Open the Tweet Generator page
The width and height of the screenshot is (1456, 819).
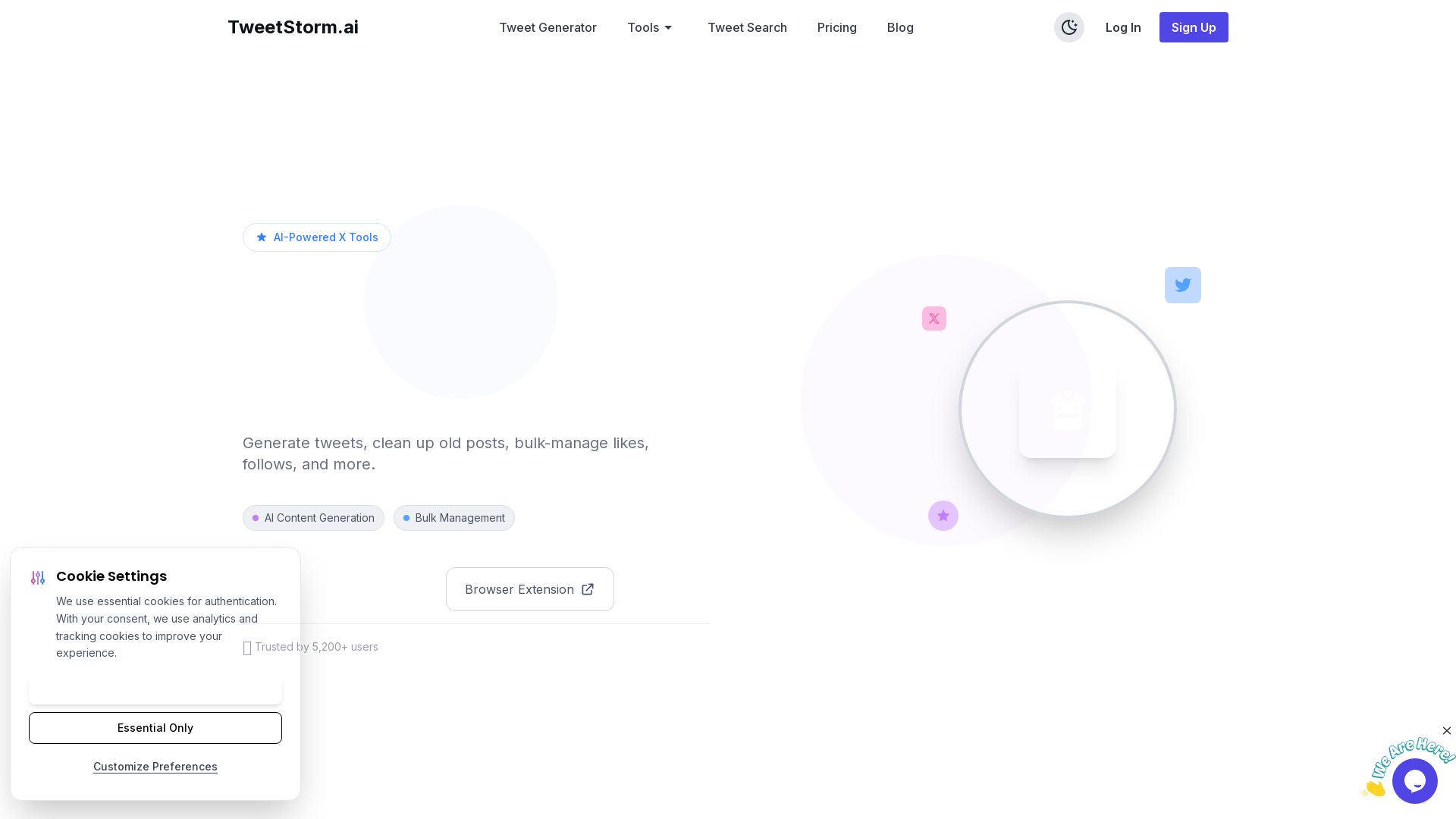tap(548, 27)
